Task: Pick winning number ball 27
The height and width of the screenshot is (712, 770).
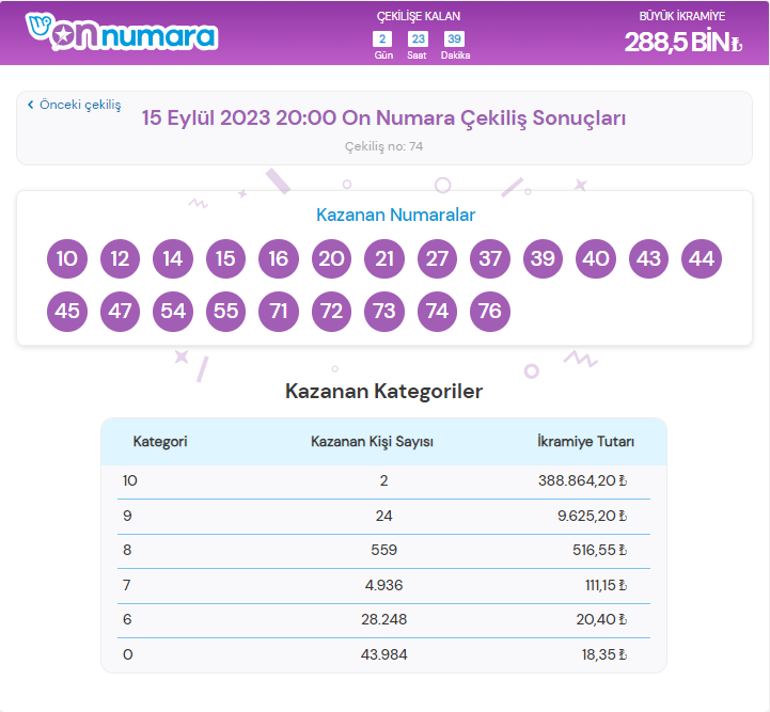Action: 437,259
